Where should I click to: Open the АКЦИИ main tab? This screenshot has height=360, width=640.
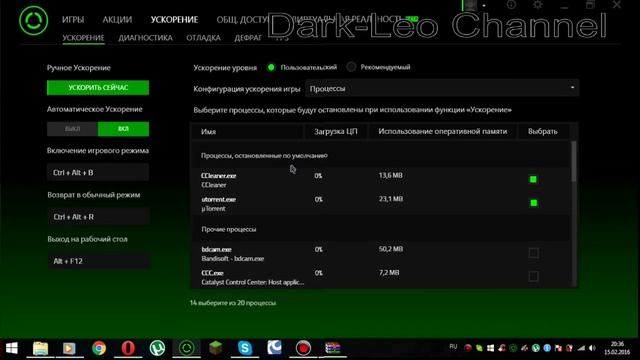click(x=117, y=20)
